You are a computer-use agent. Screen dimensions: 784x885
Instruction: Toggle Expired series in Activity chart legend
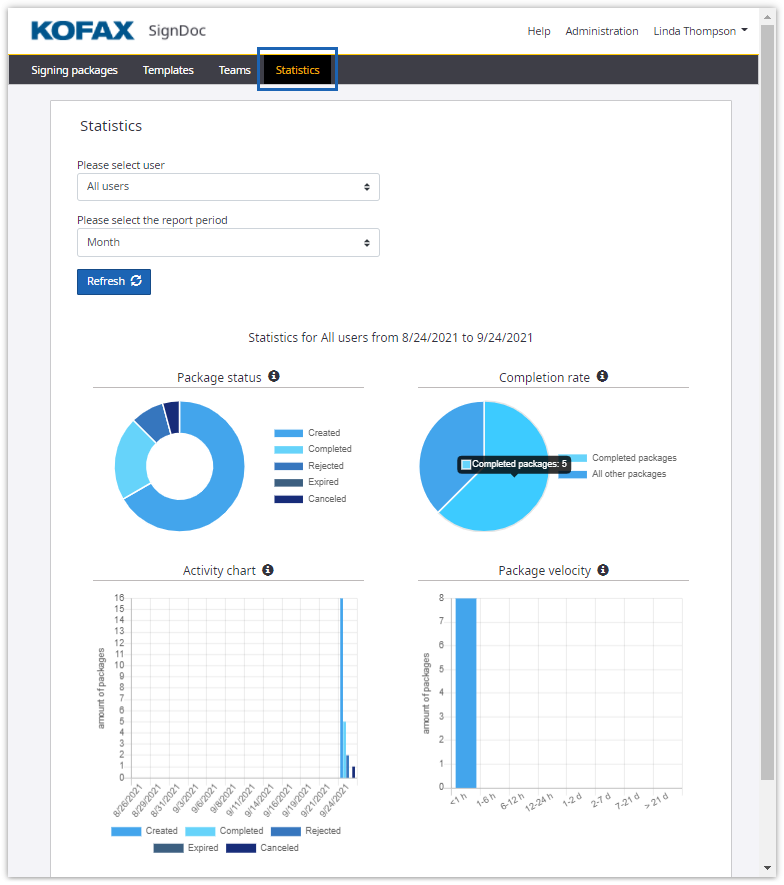[189, 848]
